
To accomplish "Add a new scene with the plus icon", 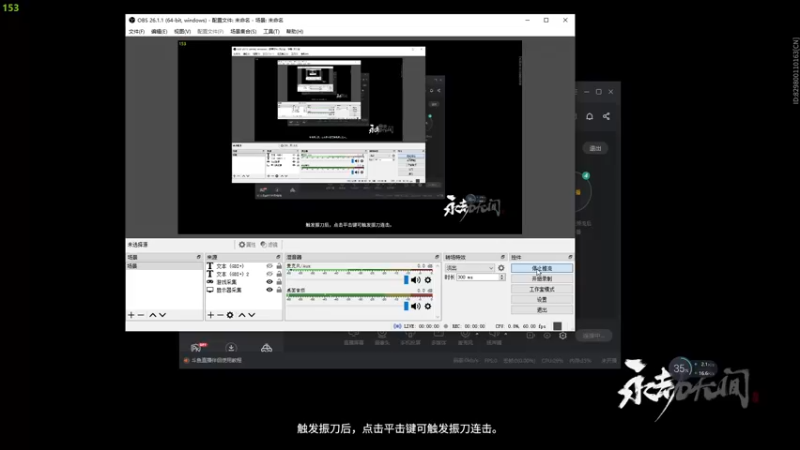I will [131, 315].
